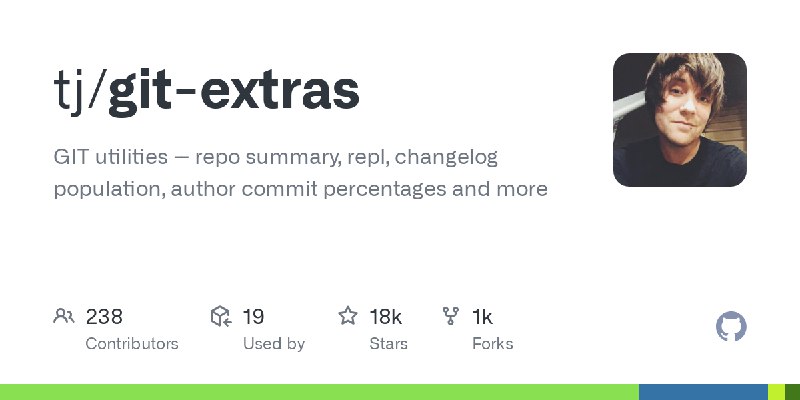Click the contributors people icon

pos(64,316)
